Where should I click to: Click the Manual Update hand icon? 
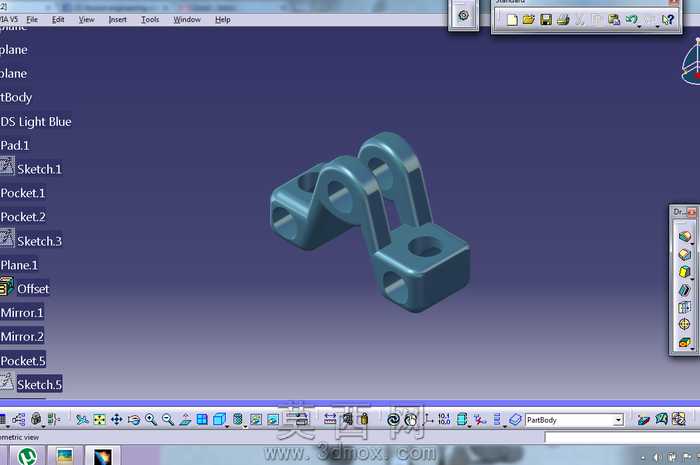coord(410,419)
